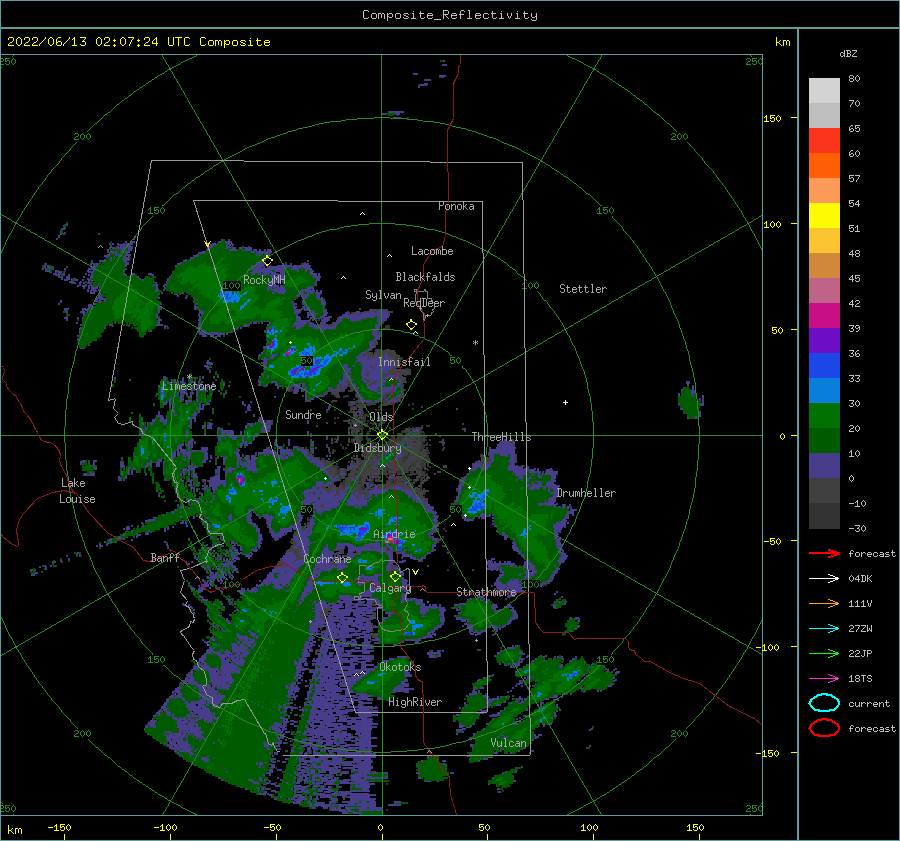Click the blue 33 dBZ color swatch
The width and height of the screenshot is (900, 841).
click(x=824, y=365)
